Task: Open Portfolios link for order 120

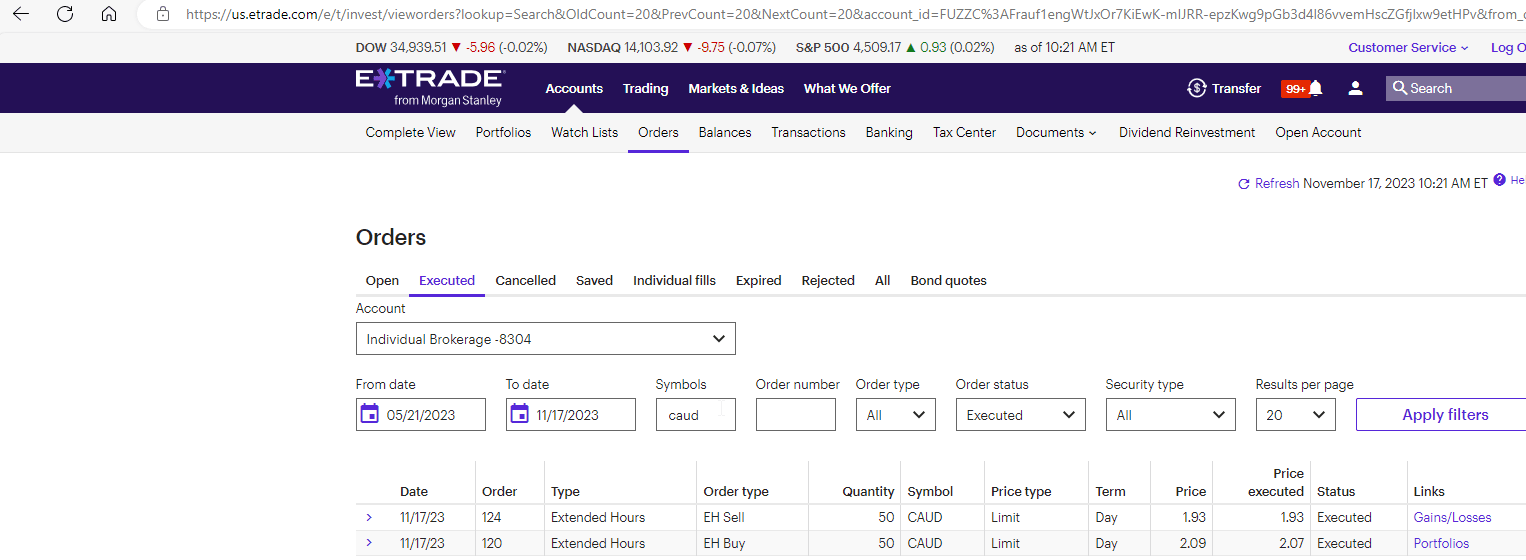Action: 1441,543
